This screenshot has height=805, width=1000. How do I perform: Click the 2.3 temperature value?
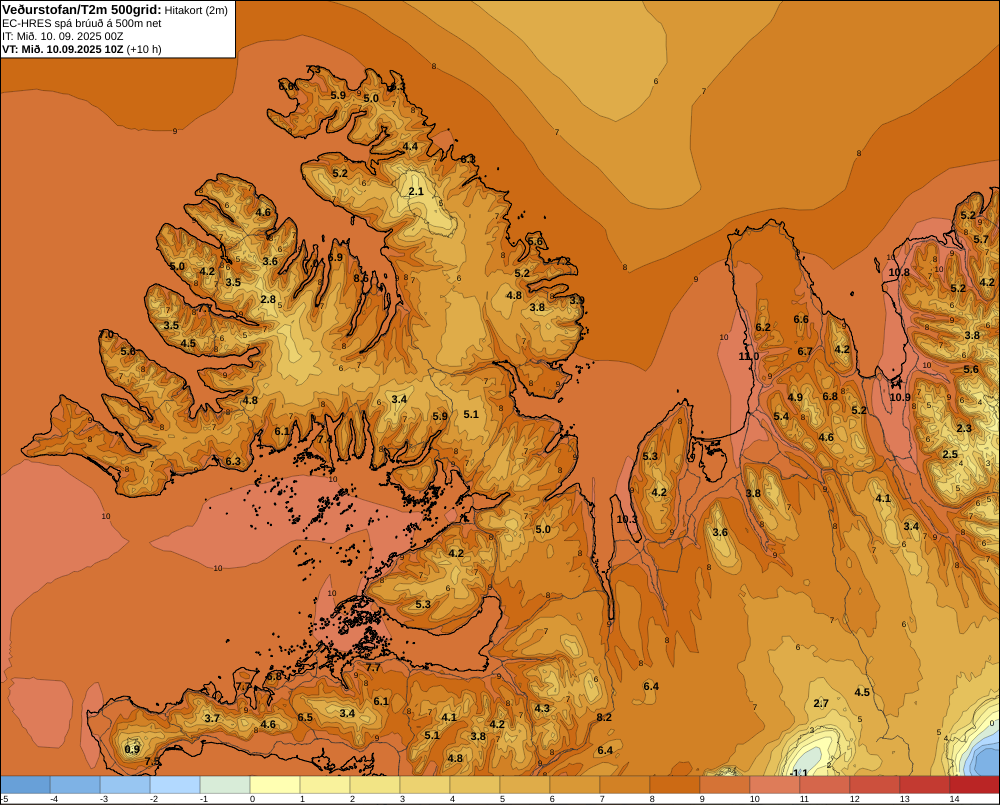pyautogui.click(x=964, y=428)
